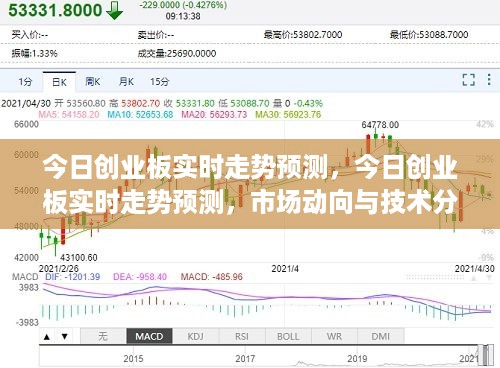Open the 月K chart tab
The image size is (500, 368).
pyautogui.click(x=126, y=82)
